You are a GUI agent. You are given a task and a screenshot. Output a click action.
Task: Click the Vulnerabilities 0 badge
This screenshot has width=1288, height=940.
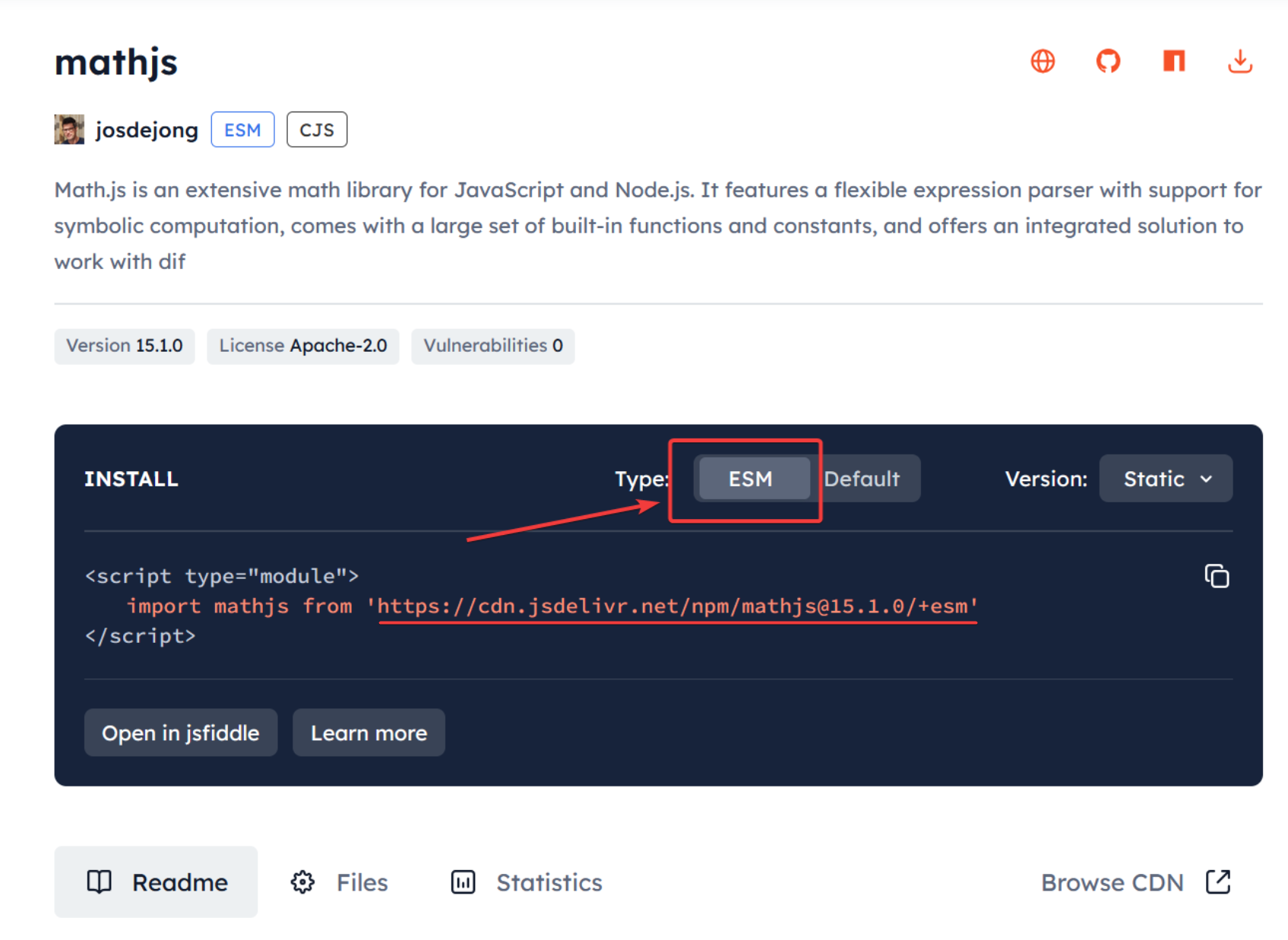492,346
